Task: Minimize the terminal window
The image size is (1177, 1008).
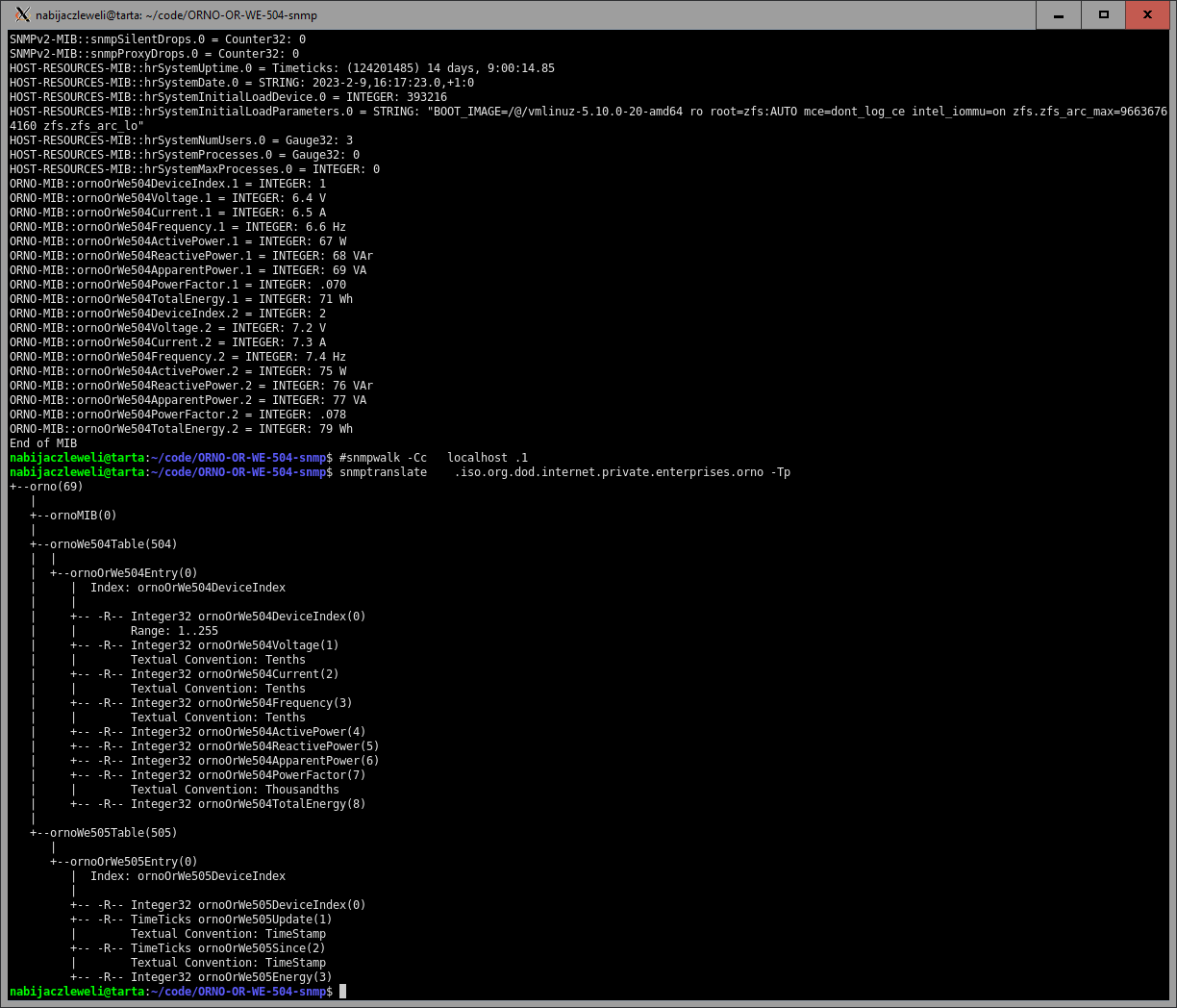Action: click(x=1059, y=14)
